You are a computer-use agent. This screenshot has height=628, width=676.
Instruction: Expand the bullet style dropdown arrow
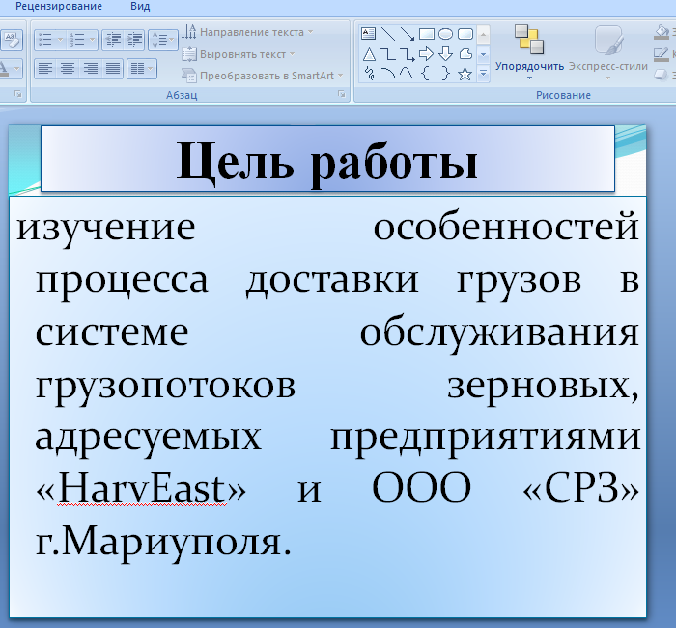coord(60,40)
